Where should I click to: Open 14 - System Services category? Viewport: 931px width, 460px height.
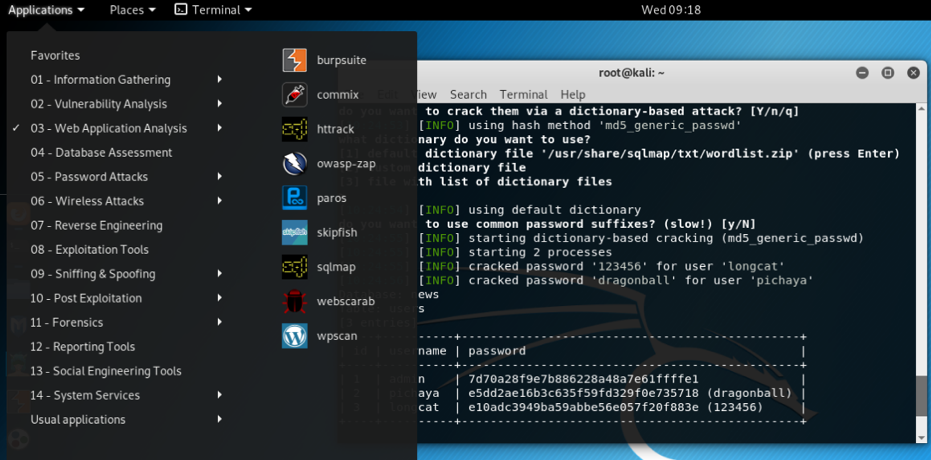85,396
